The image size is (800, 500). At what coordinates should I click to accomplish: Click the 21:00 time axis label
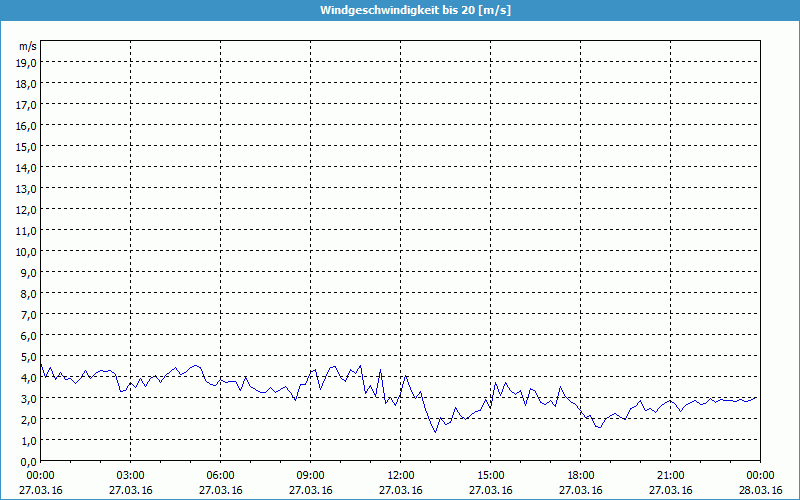[x=670, y=475]
